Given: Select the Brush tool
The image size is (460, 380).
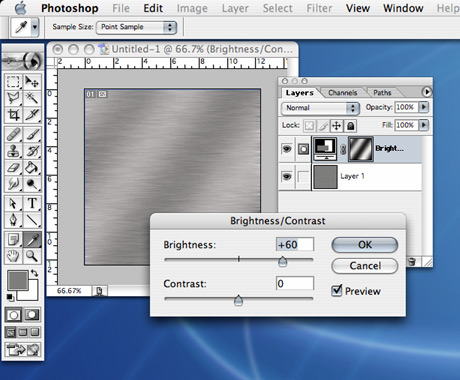Looking at the screenshot, I should click(32, 135).
